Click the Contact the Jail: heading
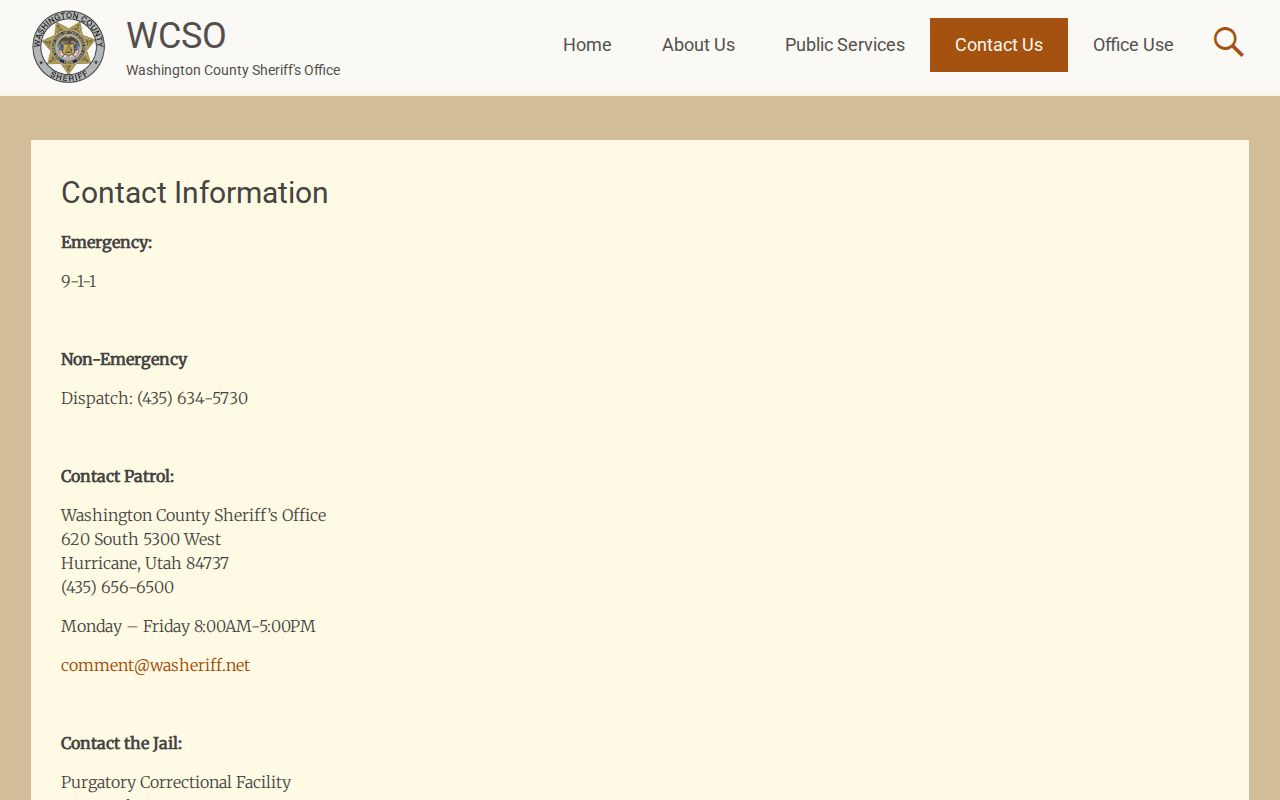1280x800 pixels. 121,743
